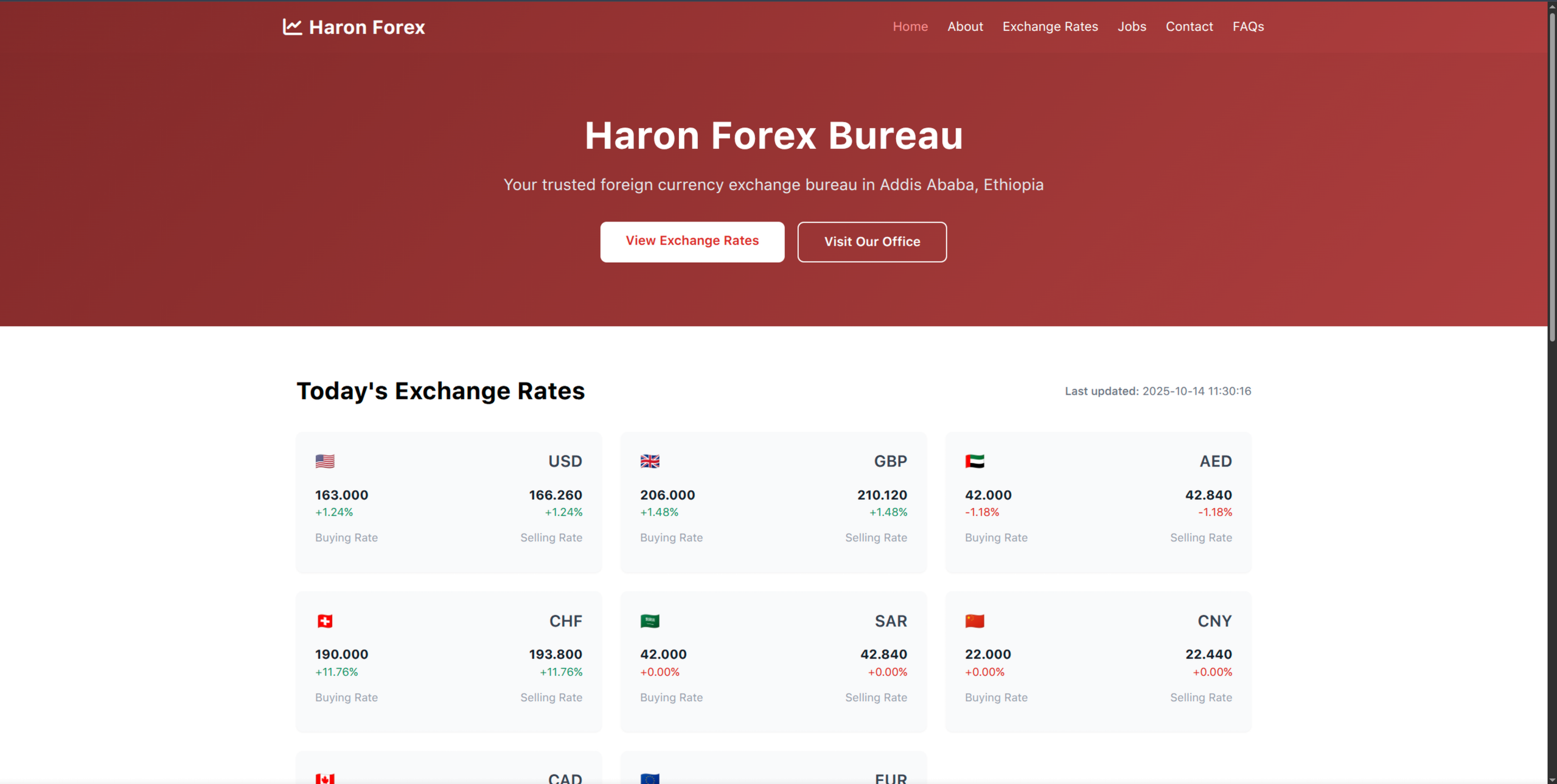Visit the Contact page
The height and width of the screenshot is (784, 1557).
(x=1189, y=26)
